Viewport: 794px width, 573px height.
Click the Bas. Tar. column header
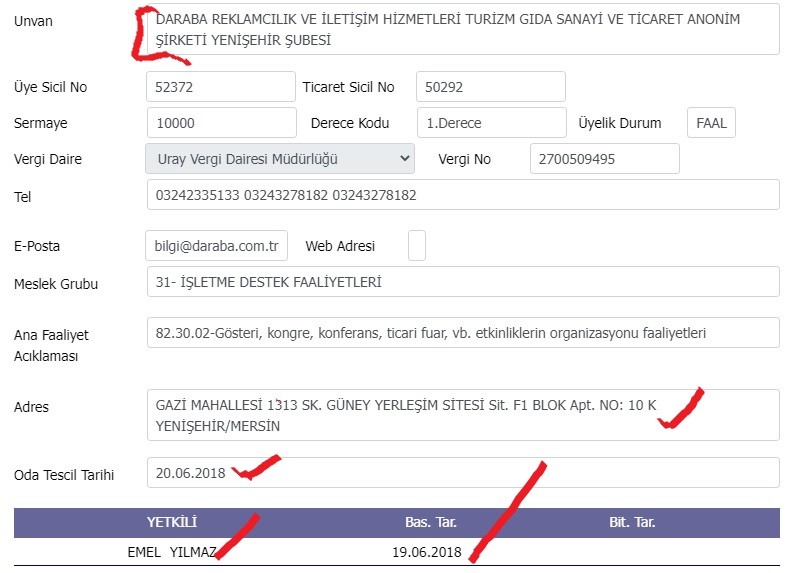430,522
